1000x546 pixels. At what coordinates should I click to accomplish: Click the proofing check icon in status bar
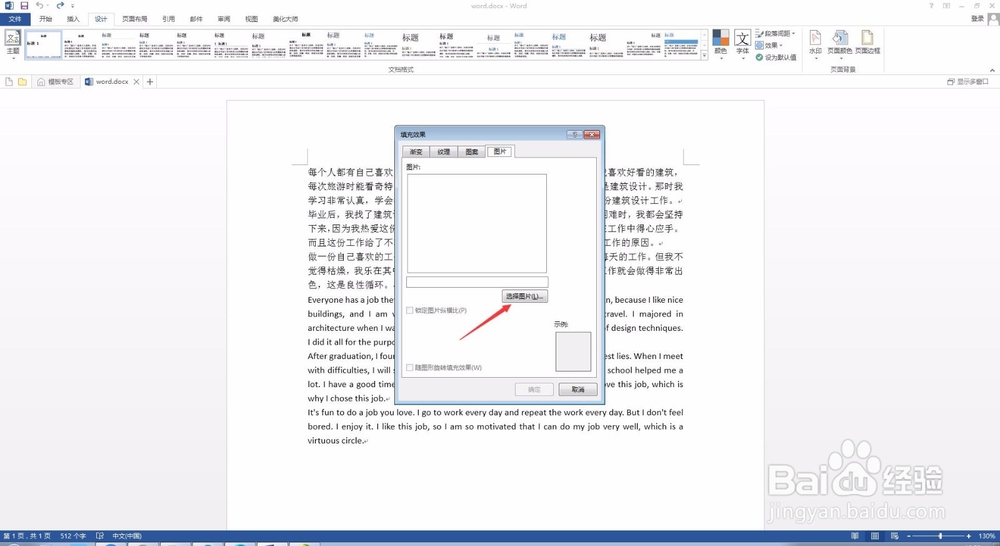pos(99,536)
